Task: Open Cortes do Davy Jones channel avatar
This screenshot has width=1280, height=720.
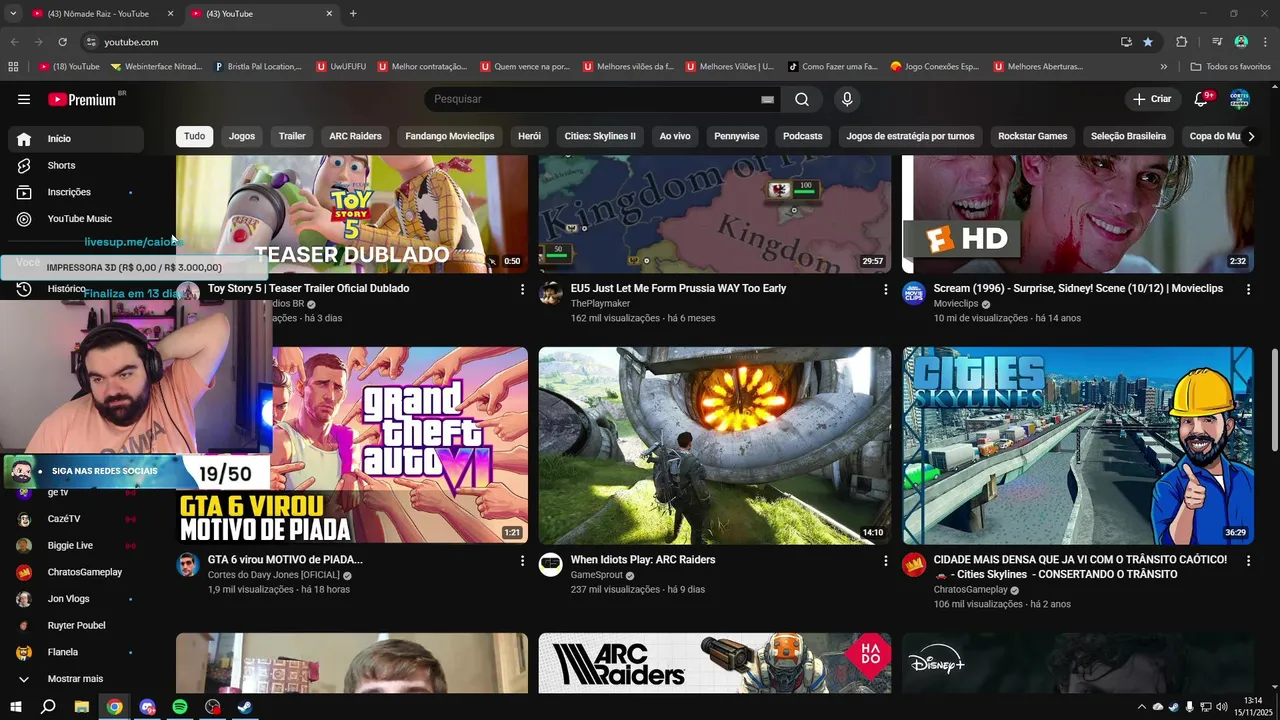Action: [x=188, y=565]
